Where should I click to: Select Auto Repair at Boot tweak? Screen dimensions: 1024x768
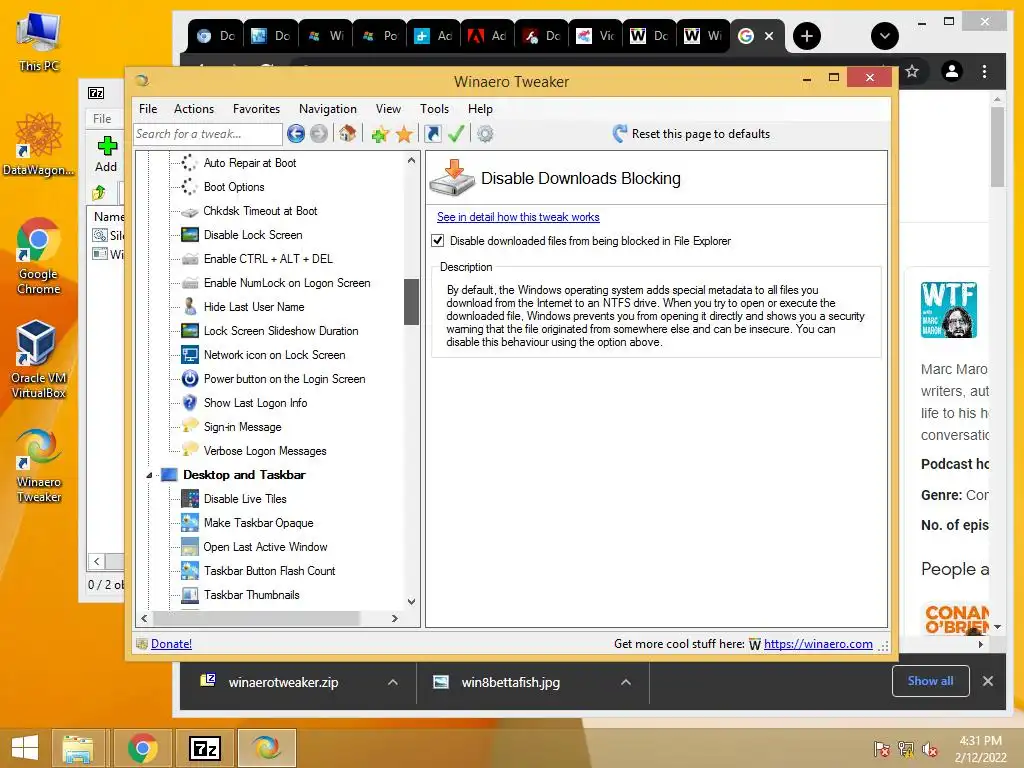pyautogui.click(x=249, y=163)
